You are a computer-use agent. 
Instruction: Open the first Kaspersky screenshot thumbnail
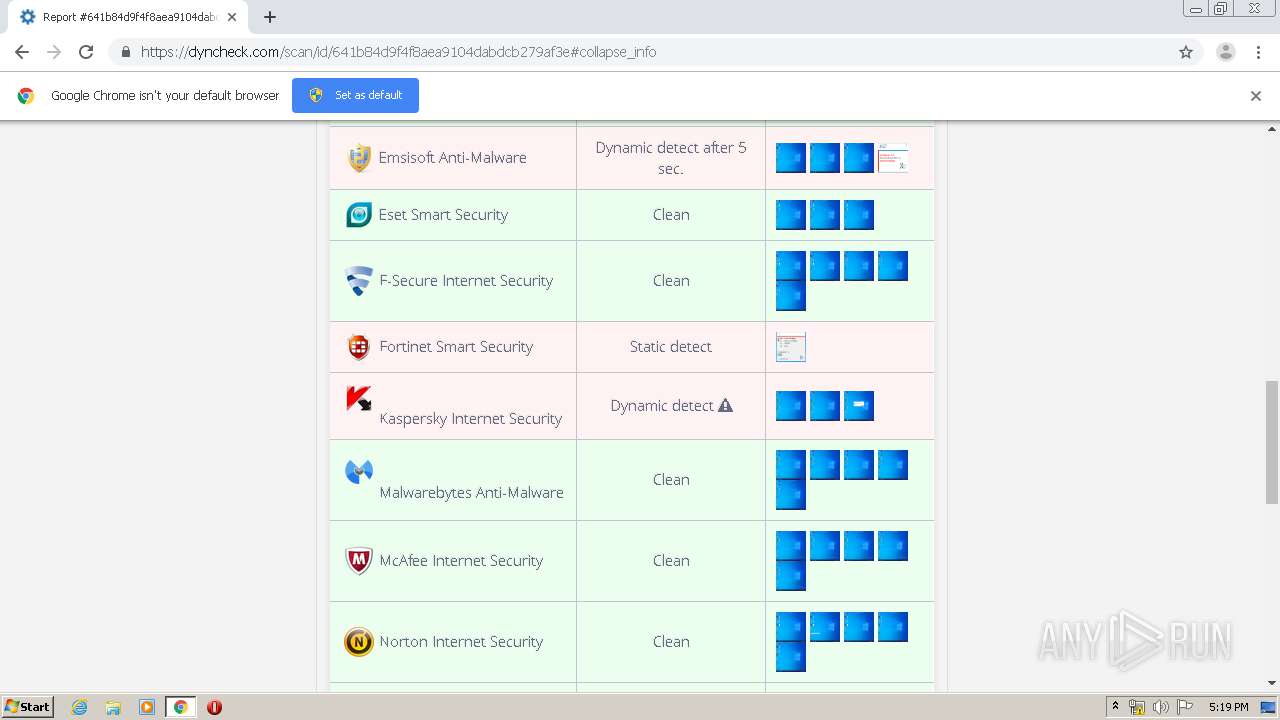(x=791, y=406)
